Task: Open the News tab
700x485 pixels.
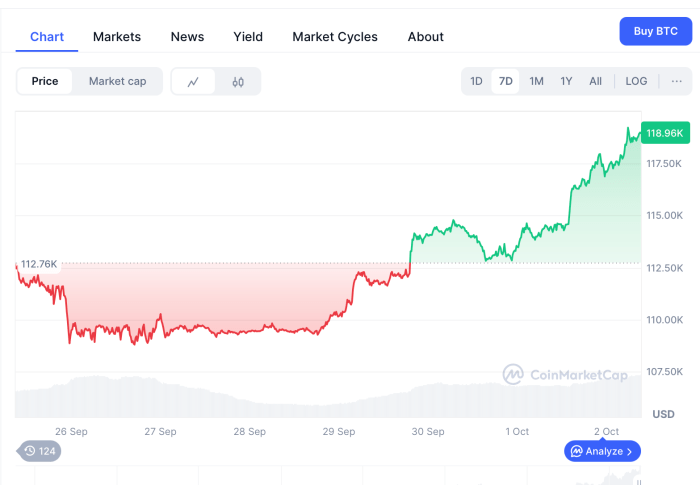Action: coord(187,37)
